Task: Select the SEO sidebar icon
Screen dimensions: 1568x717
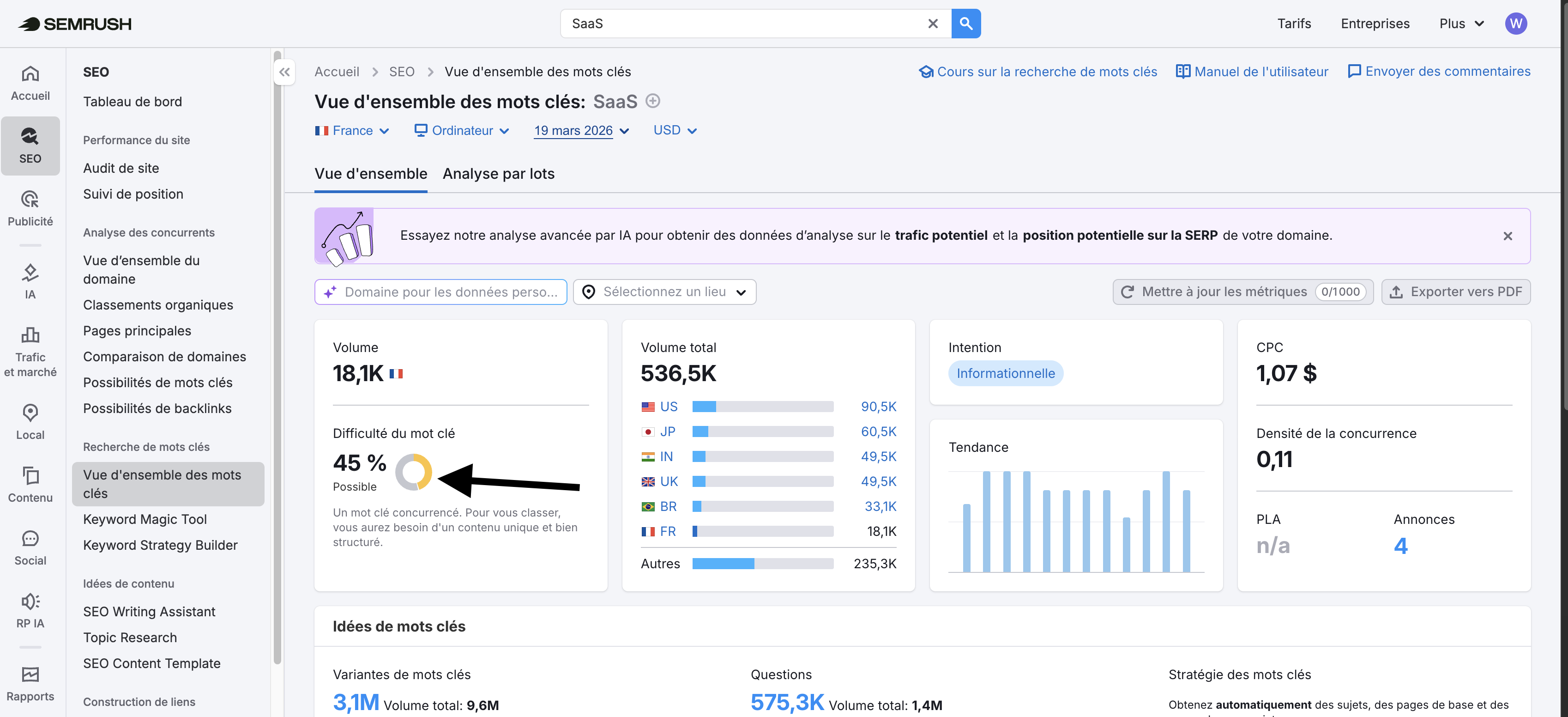Action: pos(30,146)
